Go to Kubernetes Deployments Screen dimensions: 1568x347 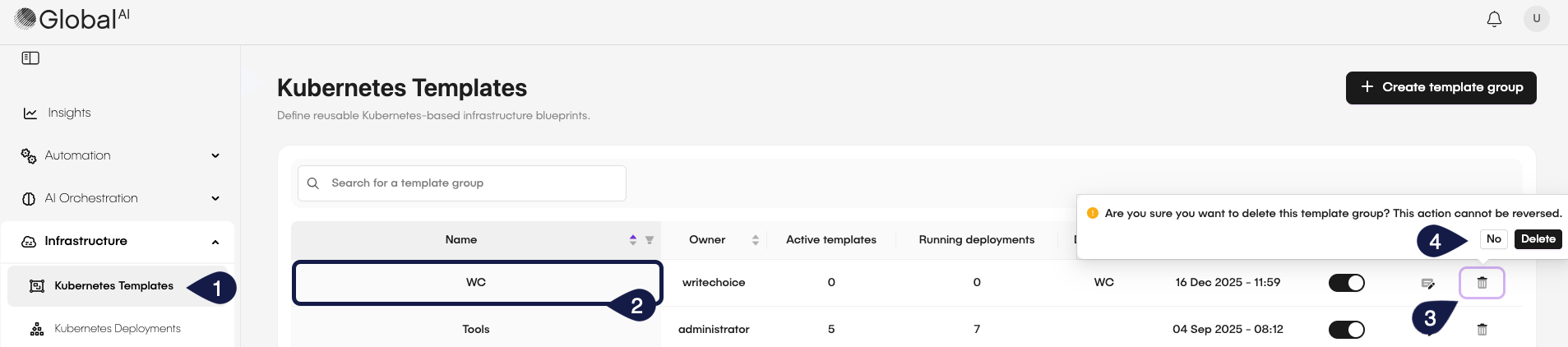pos(117,329)
